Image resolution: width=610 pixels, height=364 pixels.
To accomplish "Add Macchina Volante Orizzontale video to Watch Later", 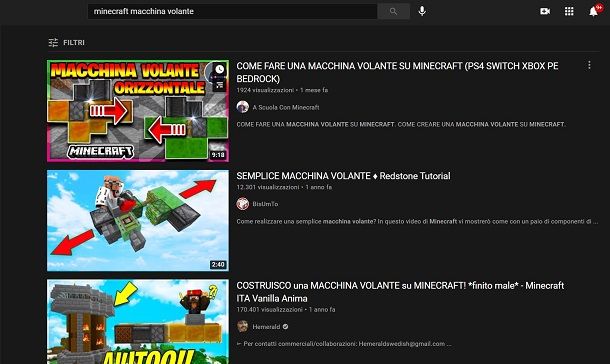I will pyautogui.click(x=220, y=70).
